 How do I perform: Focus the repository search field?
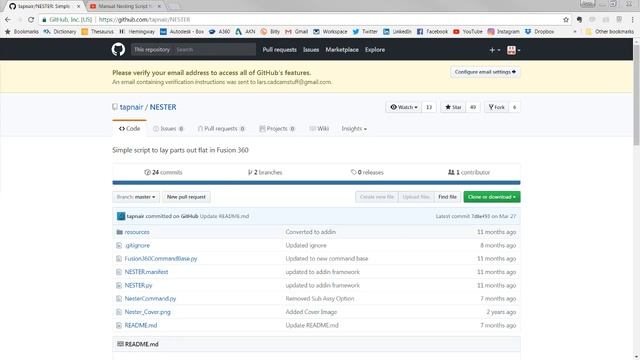tap(214, 49)
